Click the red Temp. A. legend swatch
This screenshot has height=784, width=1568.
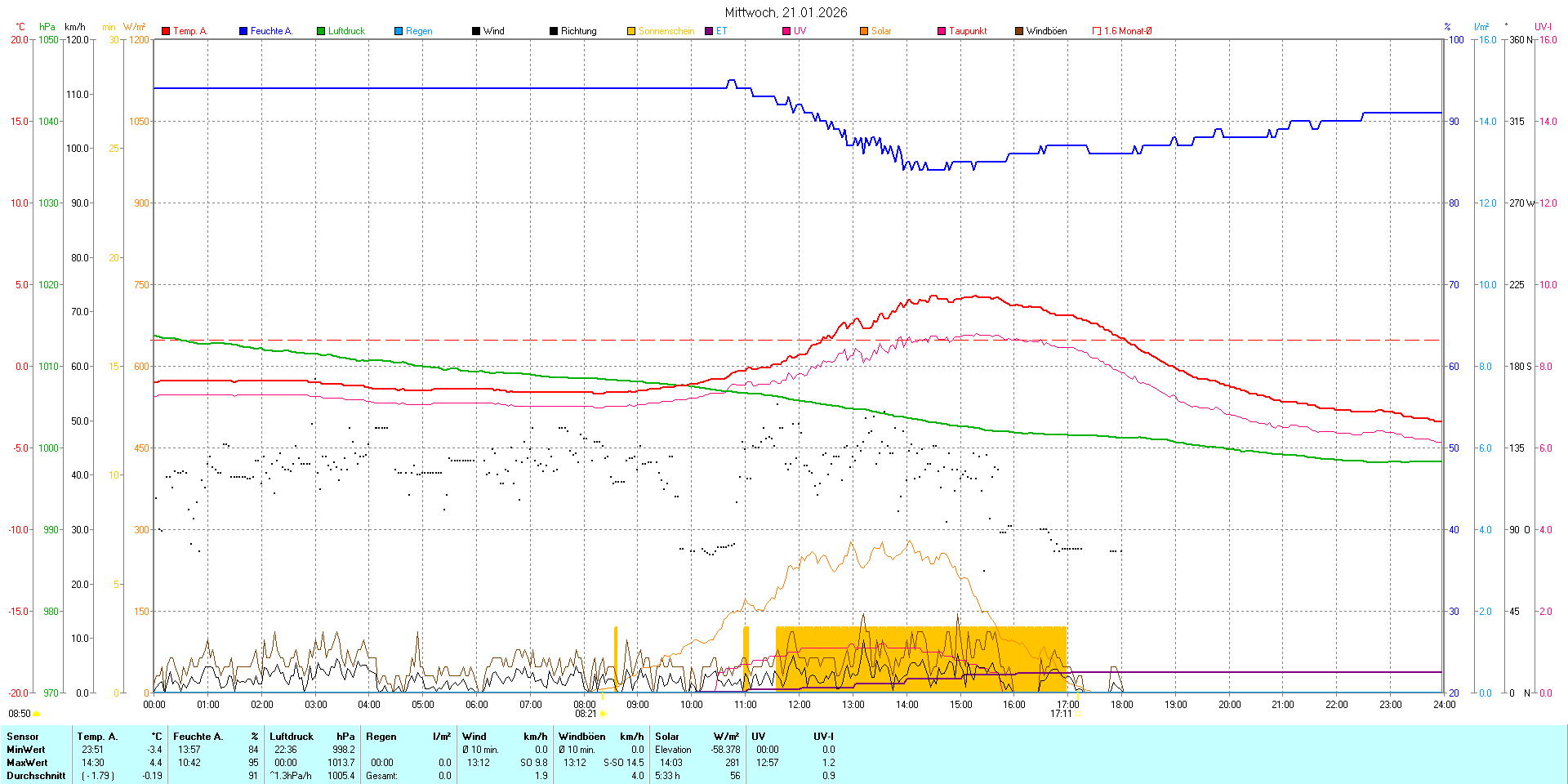[166, 31]
